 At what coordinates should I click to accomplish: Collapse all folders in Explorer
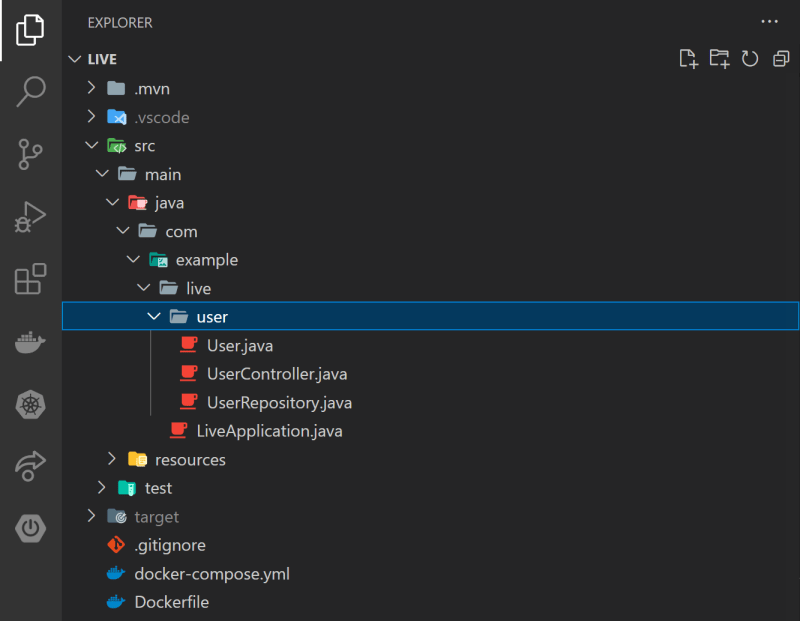point(781,59)
